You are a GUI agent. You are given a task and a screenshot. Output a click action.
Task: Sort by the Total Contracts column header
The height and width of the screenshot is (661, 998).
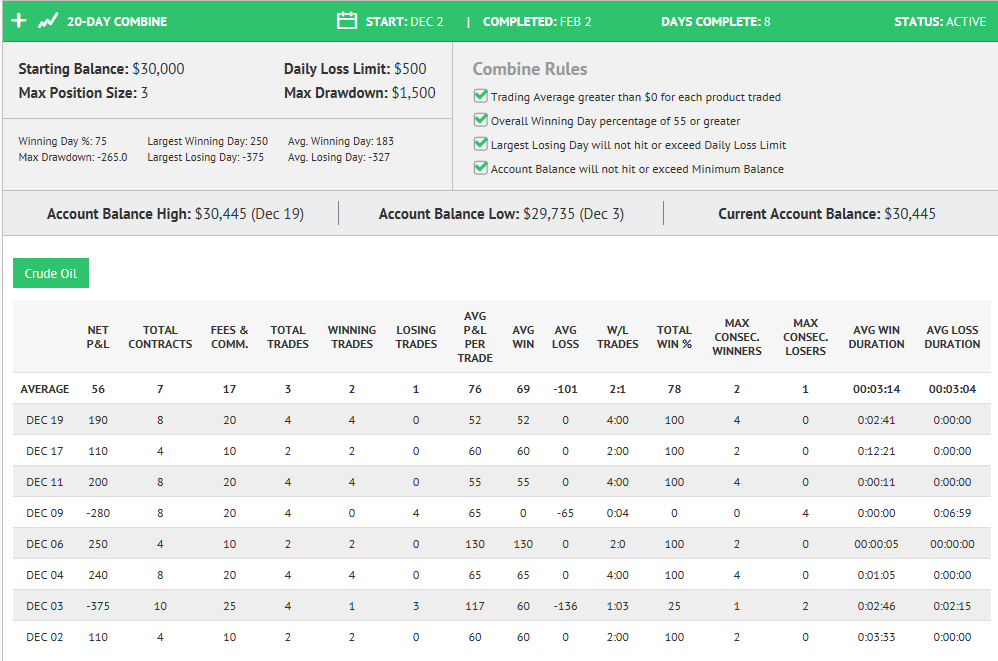click(160, 337)
